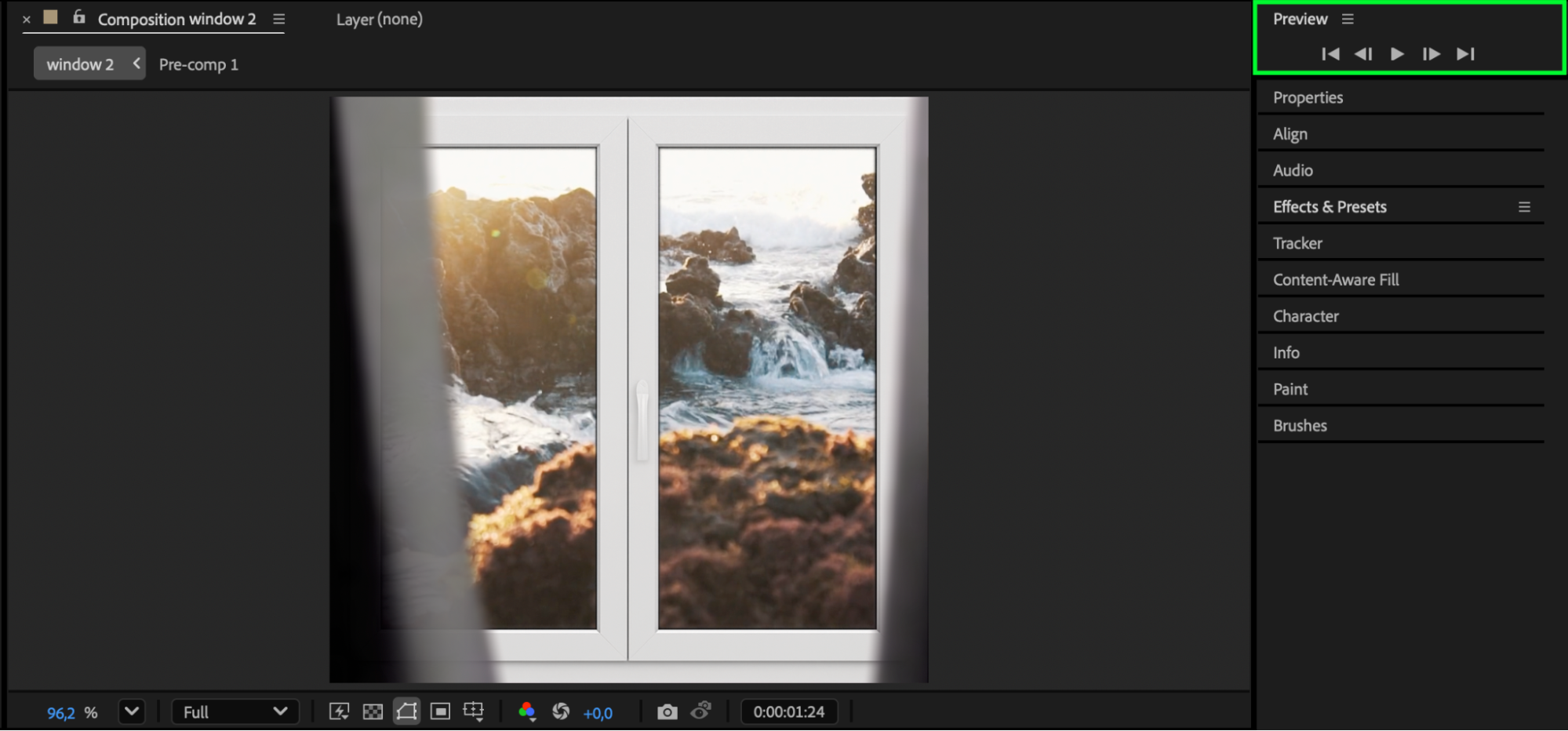Step back one frame in Preview
Screen dimensions: 1568x731
tap(1363, 54)
